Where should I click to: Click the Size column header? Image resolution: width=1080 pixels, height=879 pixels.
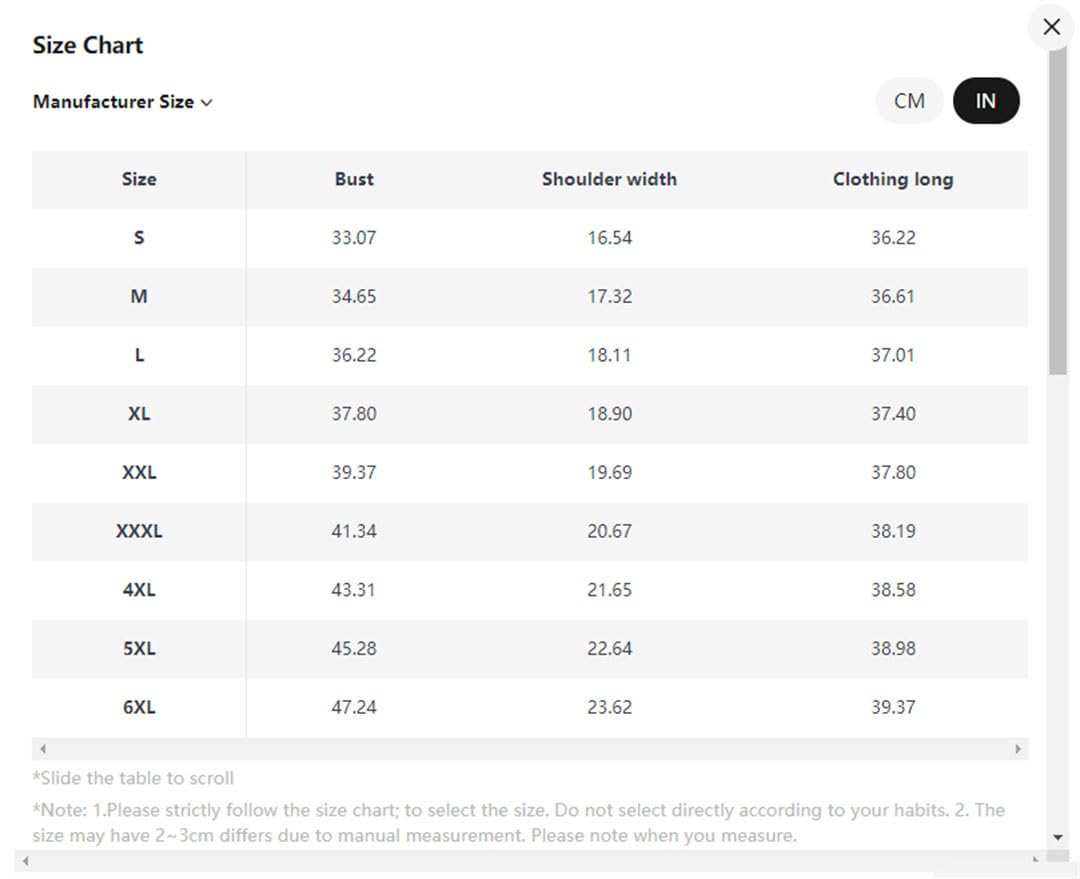pyautogui.click(x=139, y=179)
